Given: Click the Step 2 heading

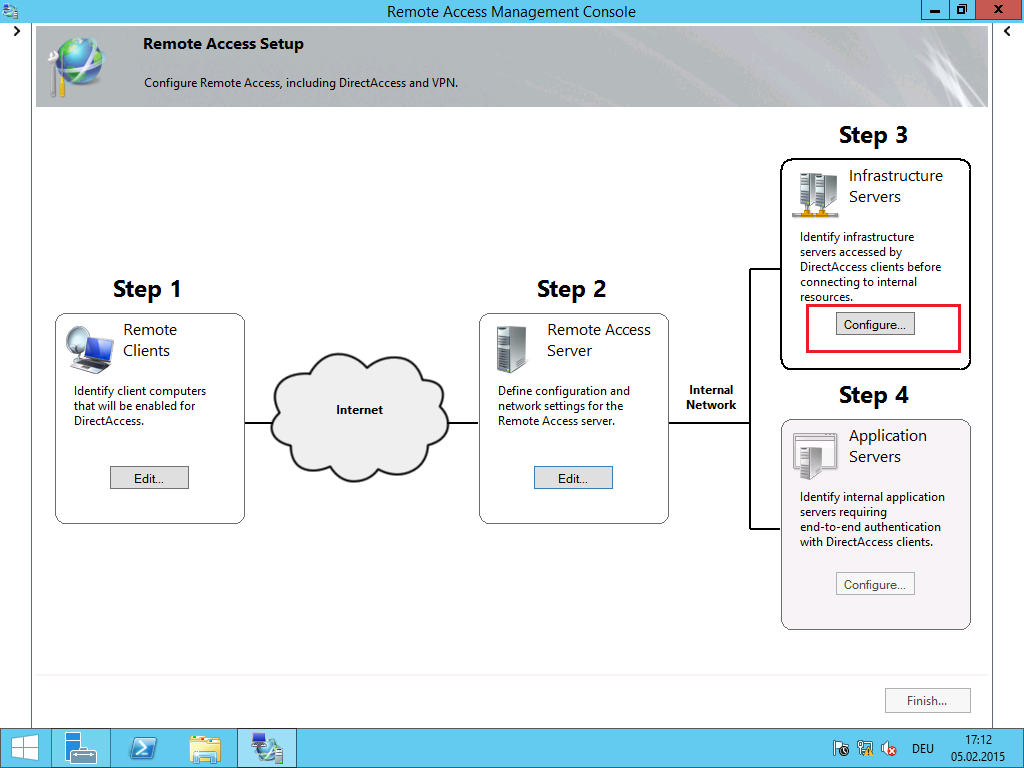Looking at the screenshot, I should coord(571,289).
